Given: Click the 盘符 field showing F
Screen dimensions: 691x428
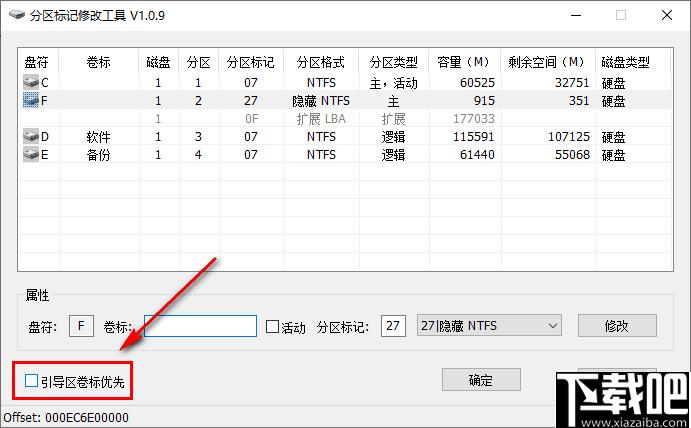Looking at the screenshot, I should click(x=81, y=326).
